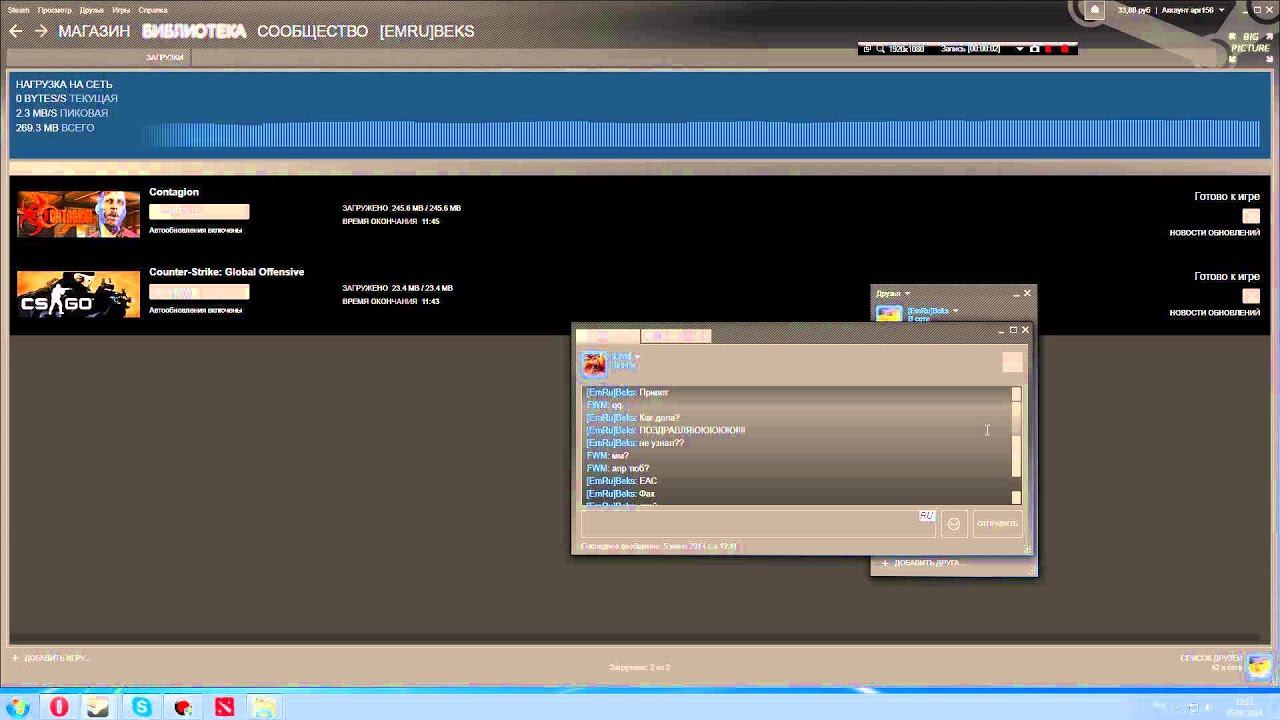This screenshot has height=720, width=1280.
Task: Open the Друзья menu in menu bar
Action: point(92,10)
